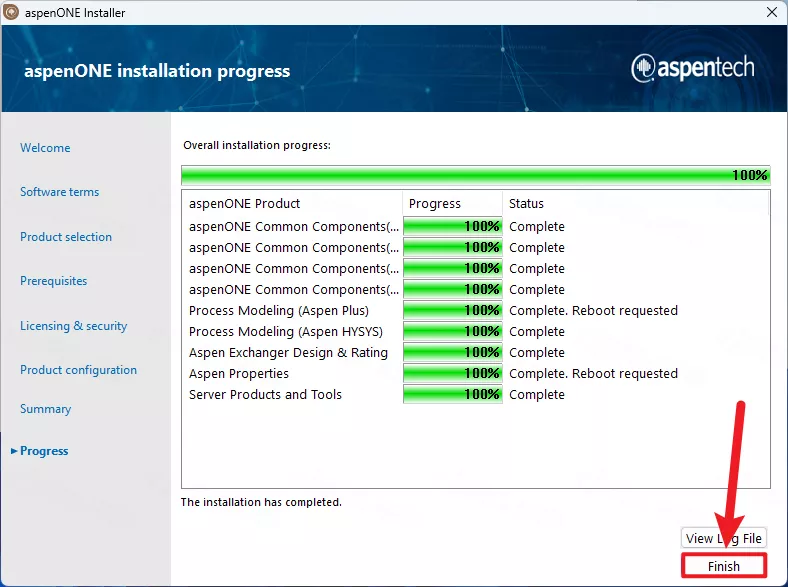The image size is (788, 587).
Task: Select the Process Modeling (Aspen Plus) row
Action: point(279,310)
